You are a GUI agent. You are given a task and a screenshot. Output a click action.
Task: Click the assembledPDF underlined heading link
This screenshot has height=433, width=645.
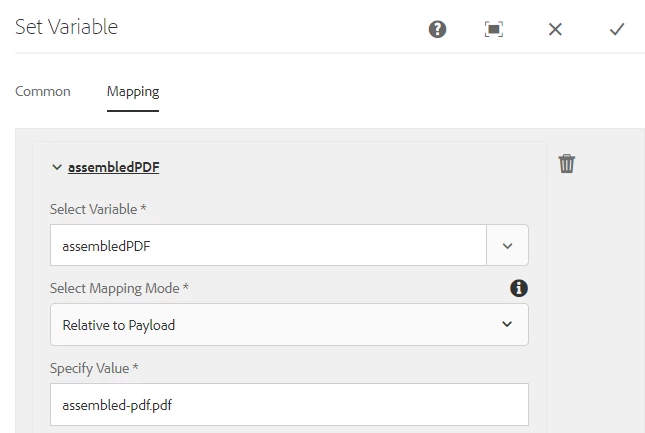point(114,167)
